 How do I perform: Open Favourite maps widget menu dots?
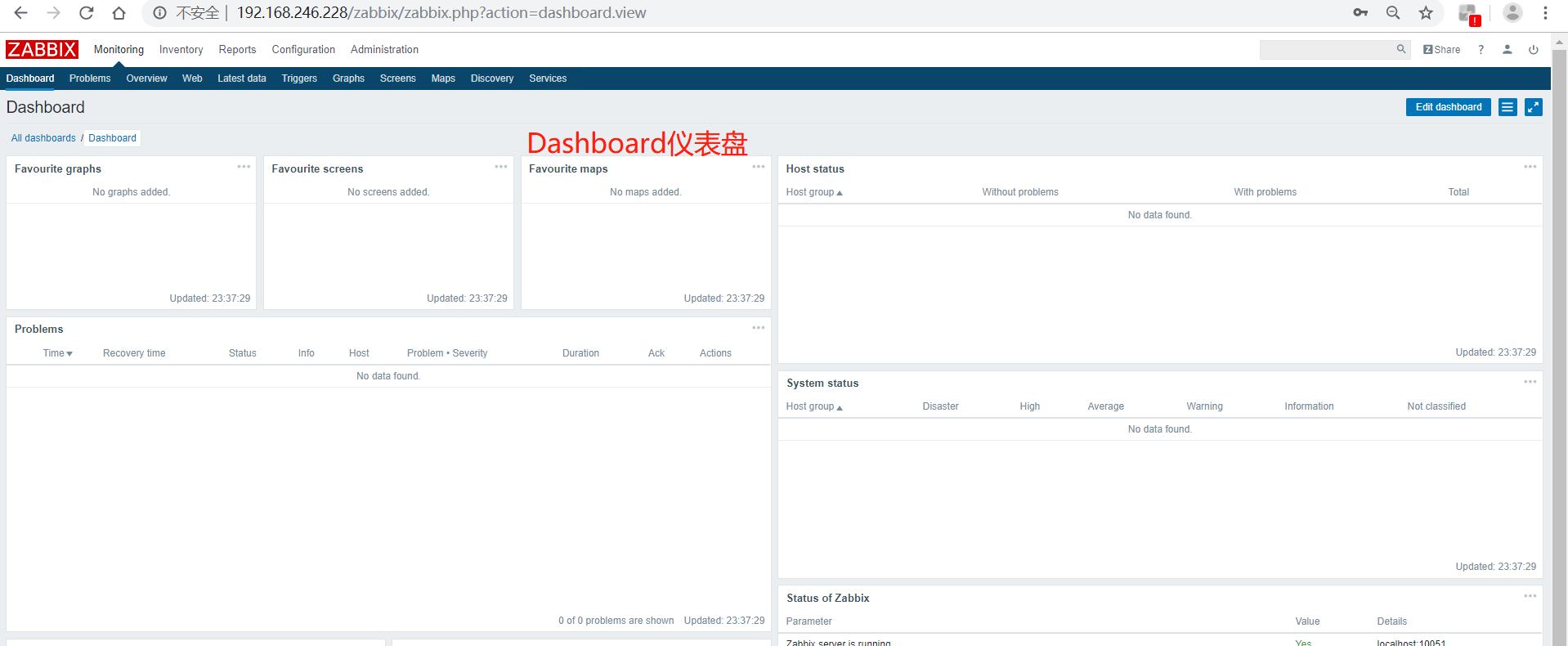759,167
